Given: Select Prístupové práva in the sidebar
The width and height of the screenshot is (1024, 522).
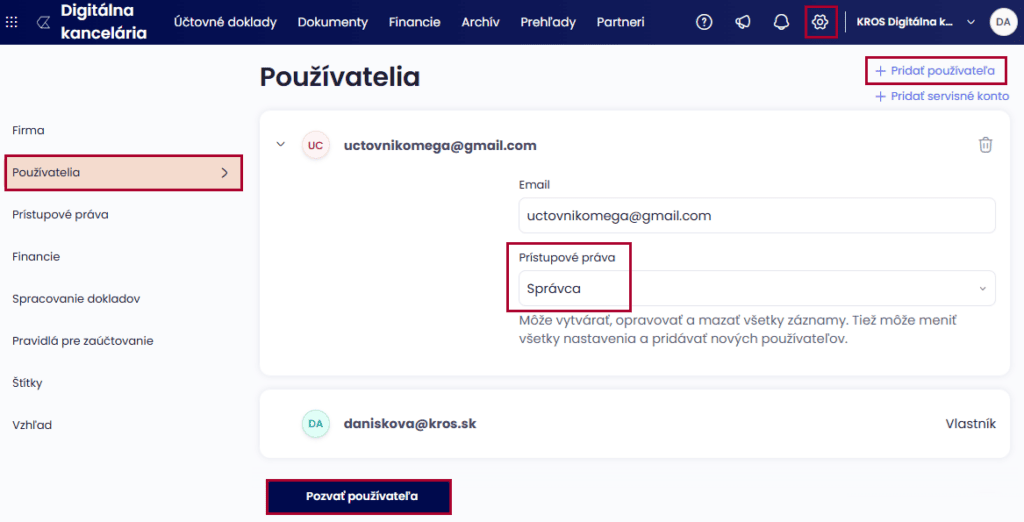Looking at the screenshot, I should pyautogui.click(x=60, y=214).
